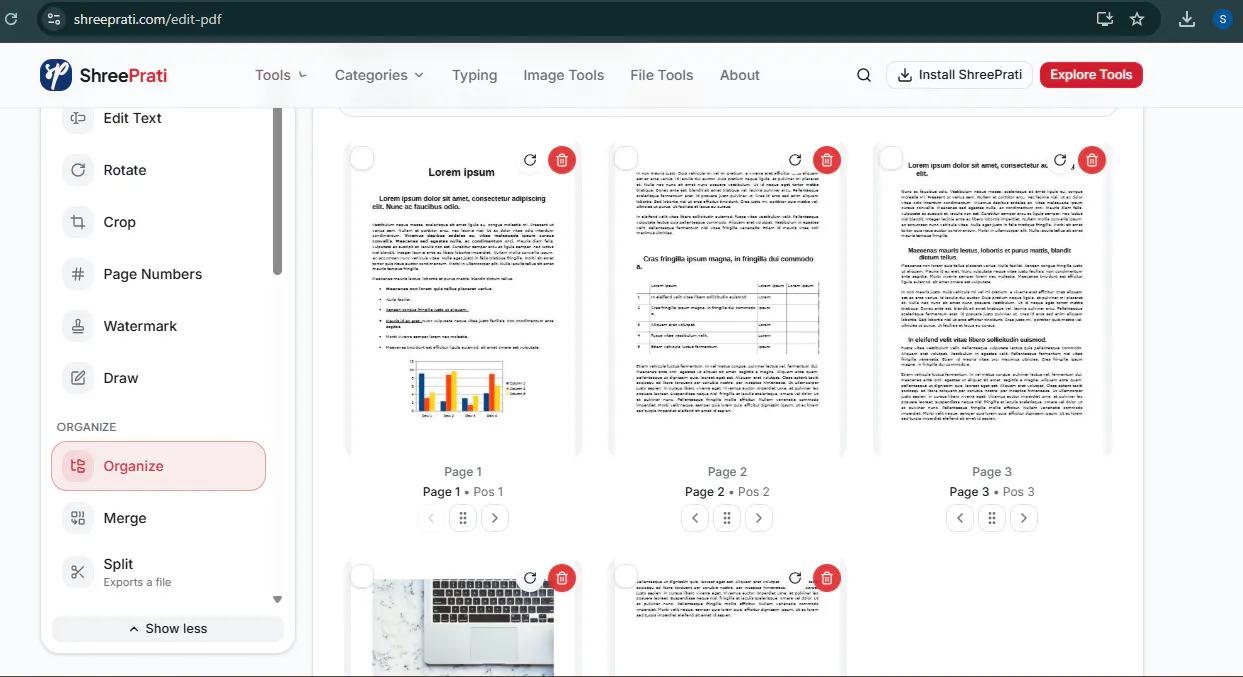Delete Page 1 using red trash icon
The width and height of the screenshot is (1243, 677).
tap(562, 160)
